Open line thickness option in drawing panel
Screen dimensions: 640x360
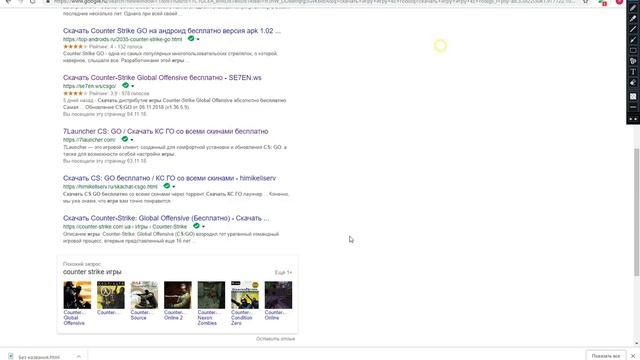(x=633, y=107)
